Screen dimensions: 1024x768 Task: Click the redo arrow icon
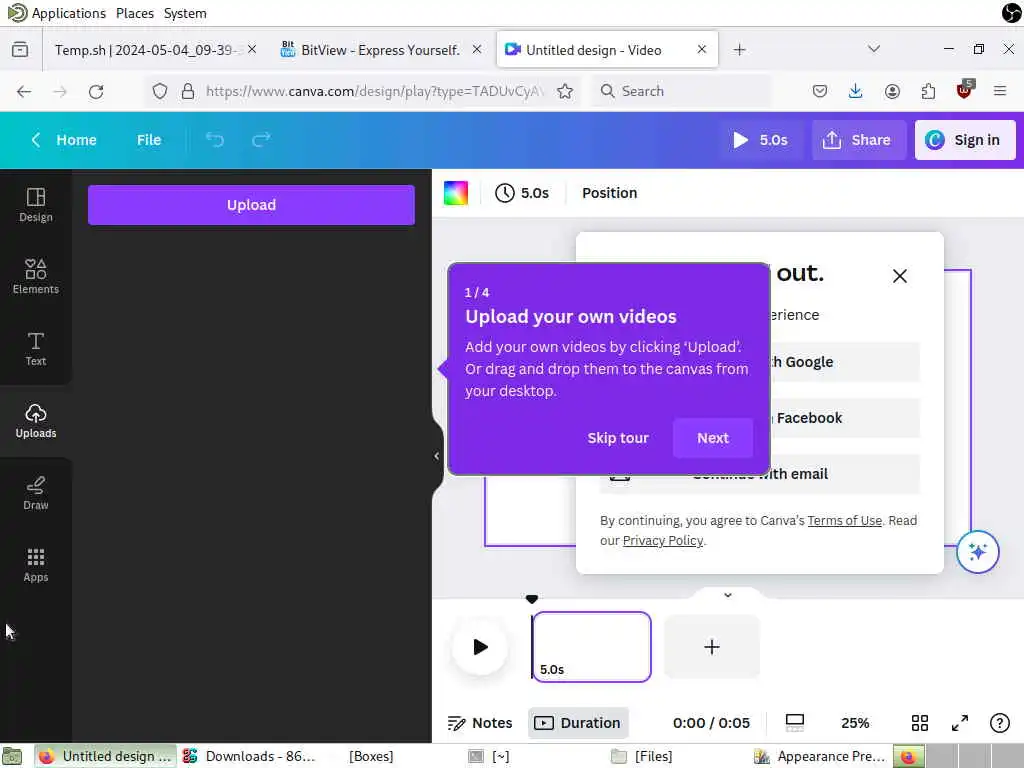[261, 140]
